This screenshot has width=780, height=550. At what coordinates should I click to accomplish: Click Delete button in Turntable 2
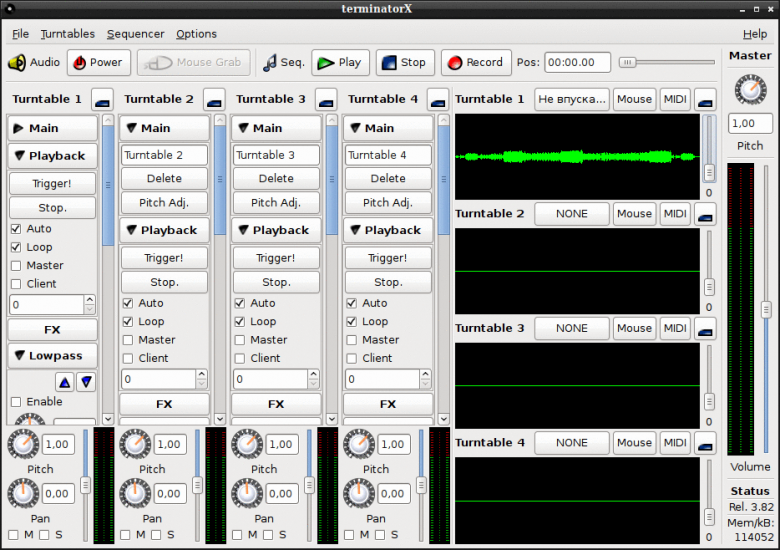[x=164, y=179]
